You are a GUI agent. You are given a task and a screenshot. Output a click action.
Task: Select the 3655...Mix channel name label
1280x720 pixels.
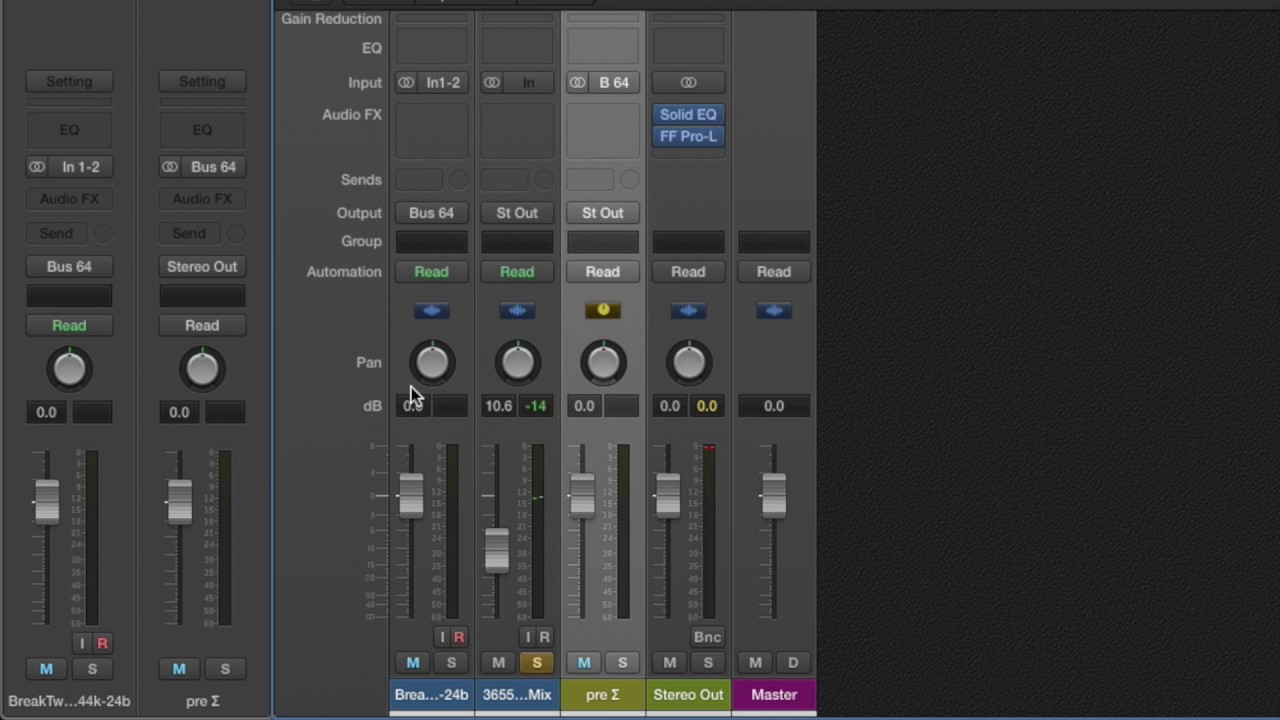tap(517, 695)
